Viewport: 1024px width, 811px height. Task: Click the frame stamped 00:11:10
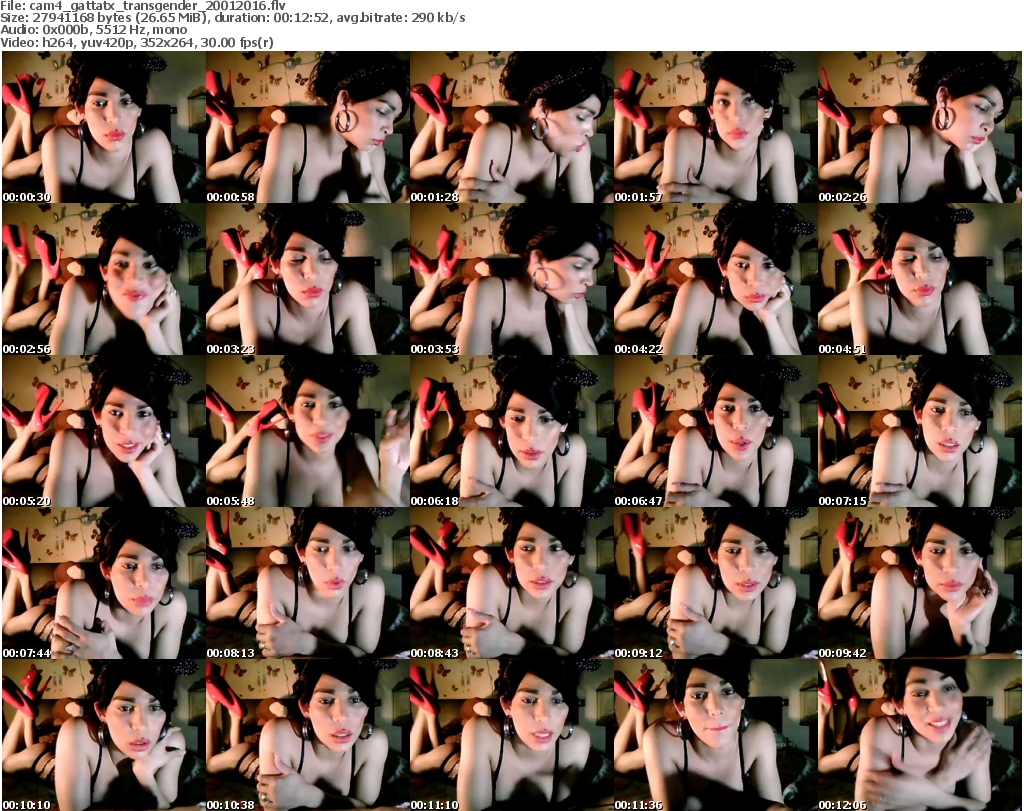pos(512,735)
